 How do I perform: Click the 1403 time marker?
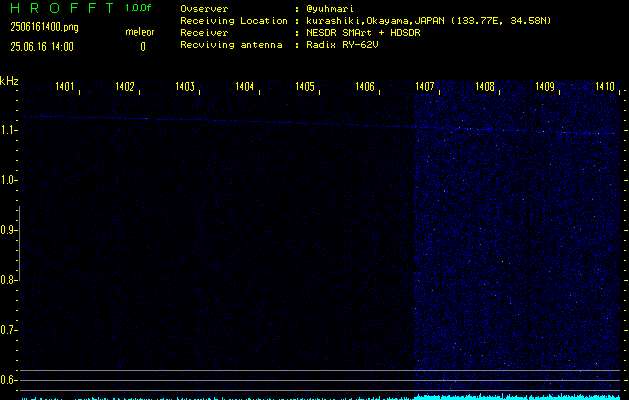tap(185, 86)
